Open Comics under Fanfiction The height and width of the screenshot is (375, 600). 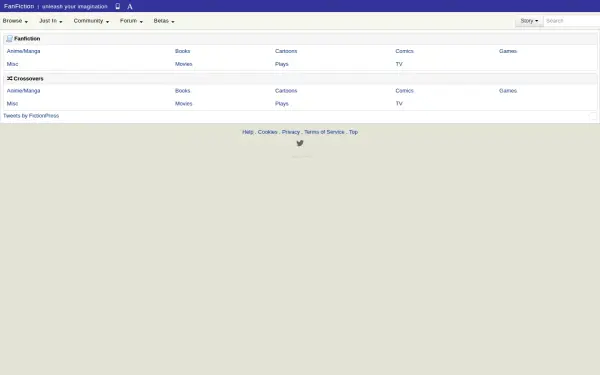click(404, 51)
